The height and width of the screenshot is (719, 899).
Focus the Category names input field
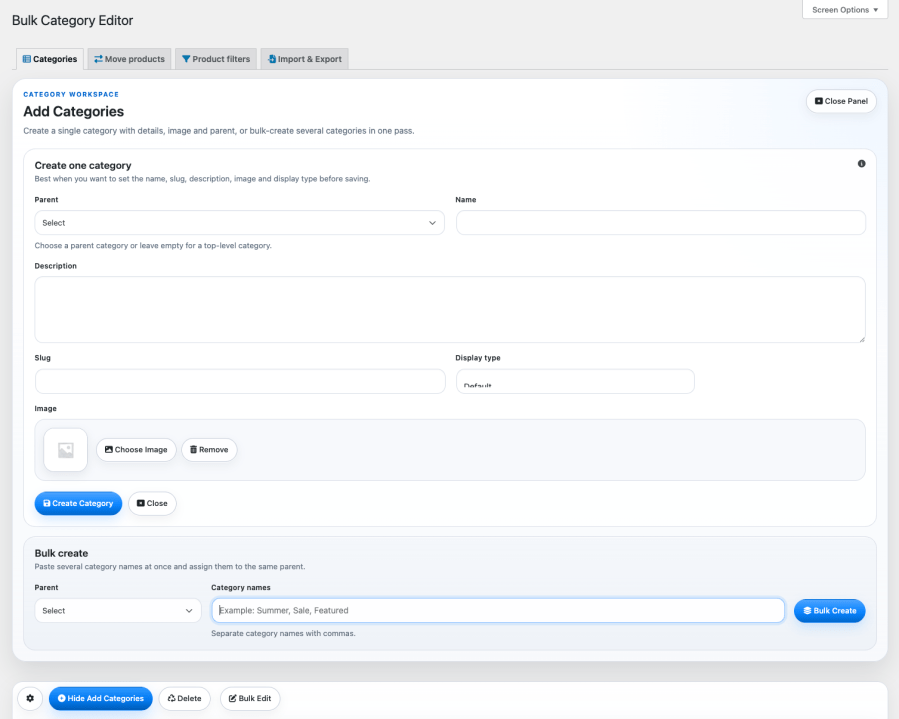pyautogui.click(x=498, y=611)
